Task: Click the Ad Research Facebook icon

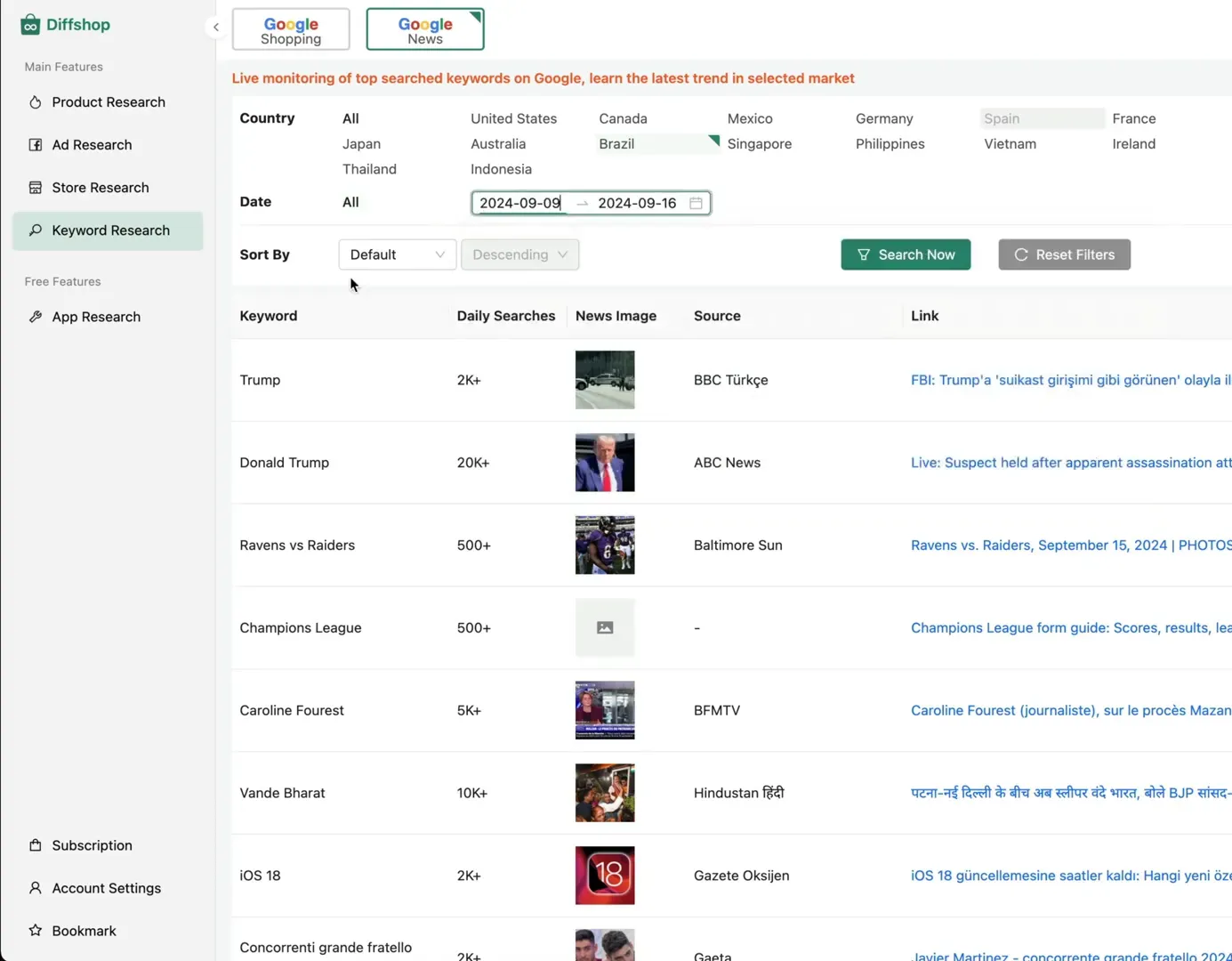Action: pyautogui.click(x=36, y=145)
